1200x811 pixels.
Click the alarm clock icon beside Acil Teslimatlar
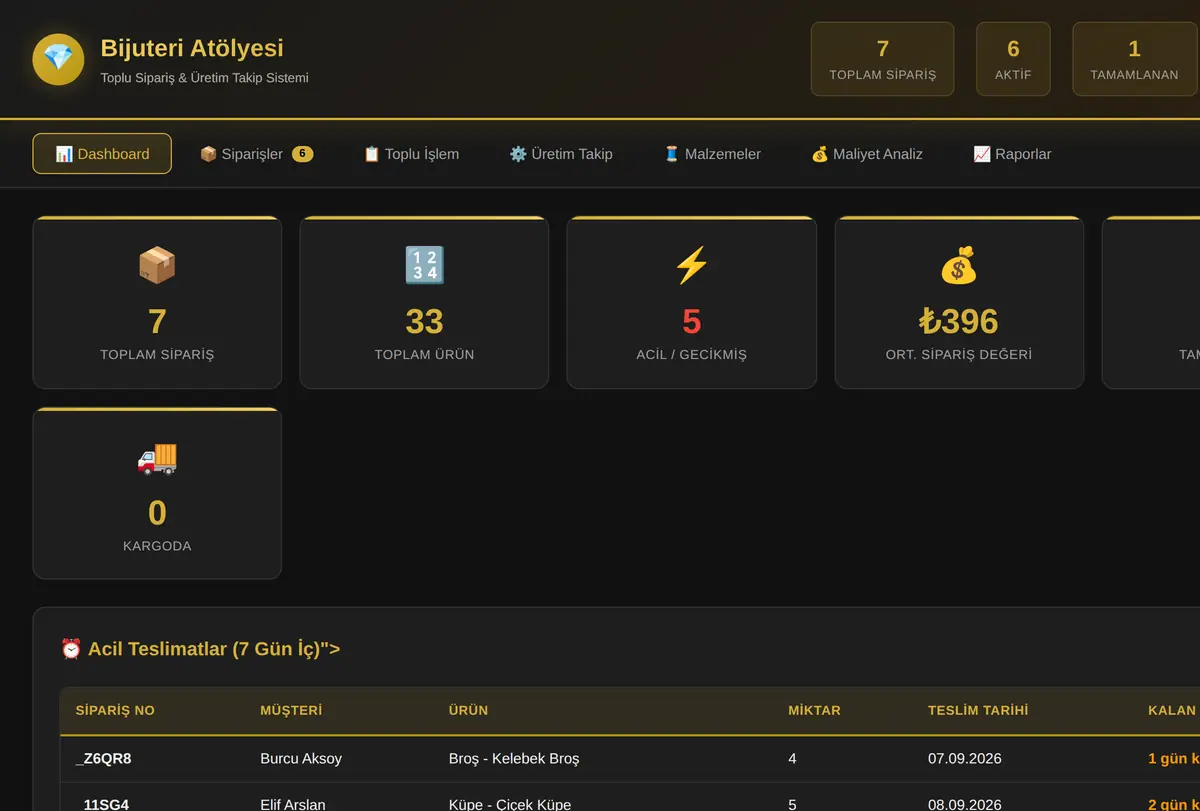(x=71, y=649)
